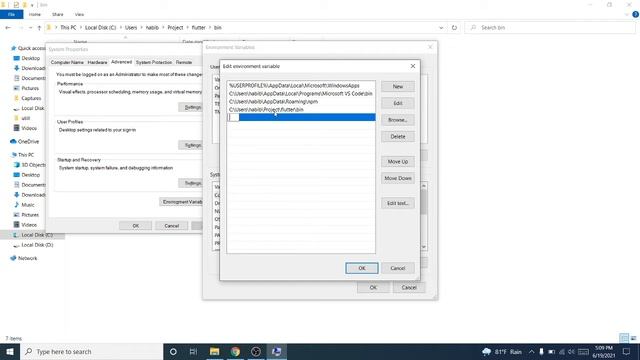The image size is (640, 360).
Task: Open Task View from taskbar
Action: (193, 351)
